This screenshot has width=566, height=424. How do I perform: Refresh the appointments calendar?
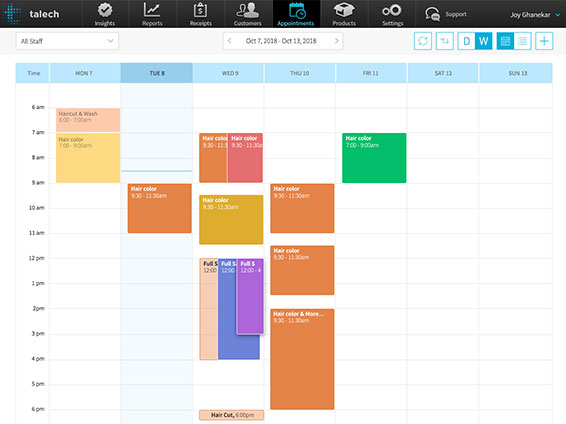point(423,41)
